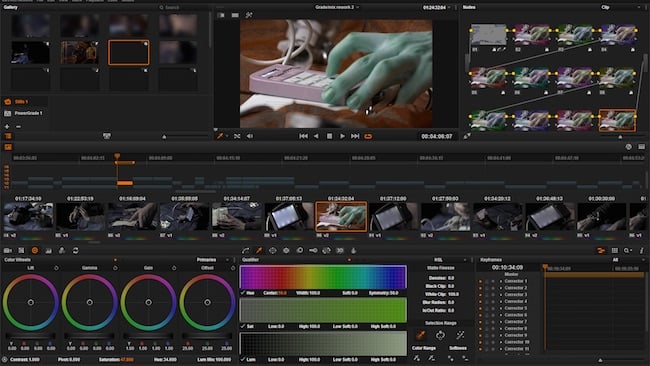The height and width of the screenshot is (366, 650).
Task: Select the Softness add picker
Action: (451, 358)
